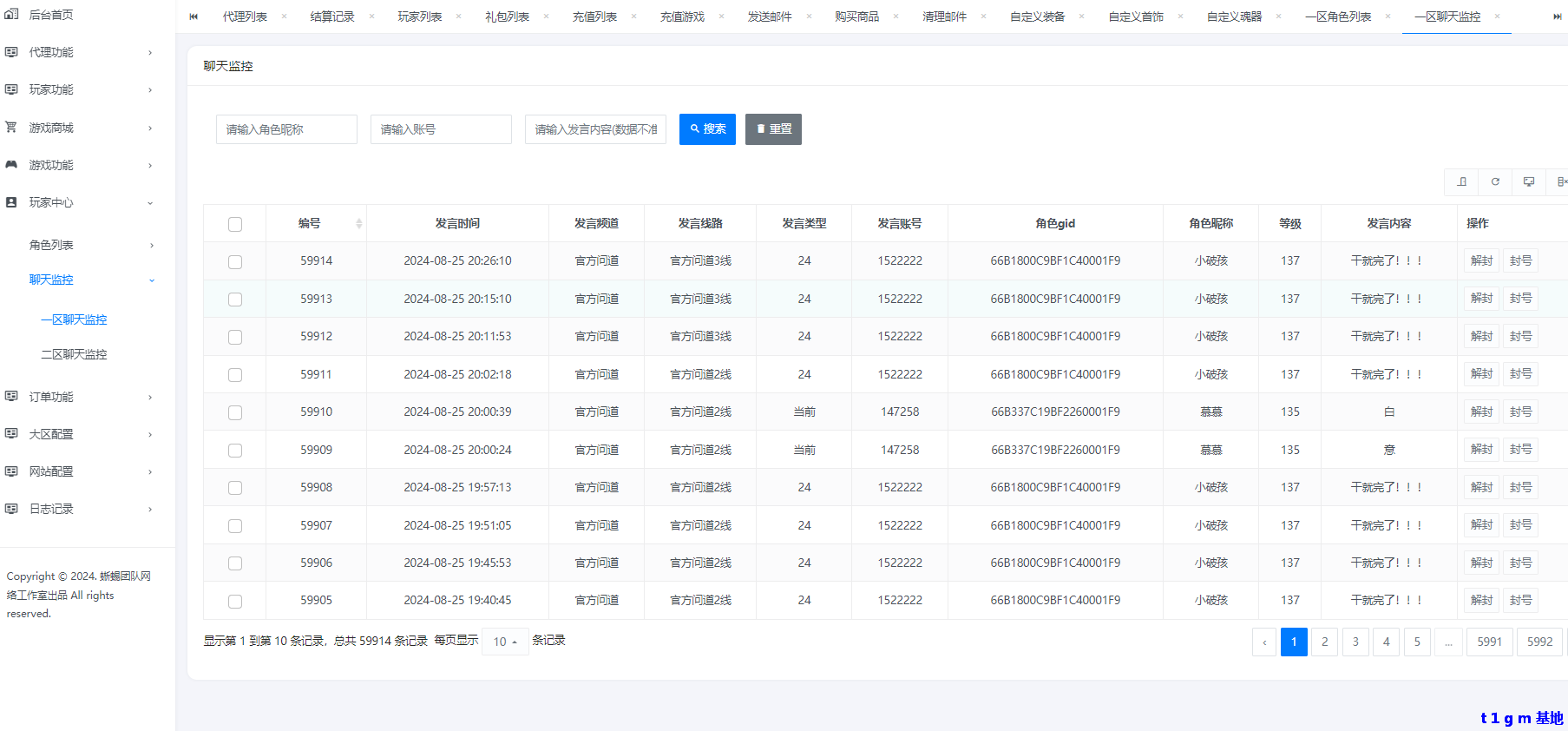This screenshot has height=731, width=1568.
Task: Click the 重置 reset button
Action: tap(773, 129)
